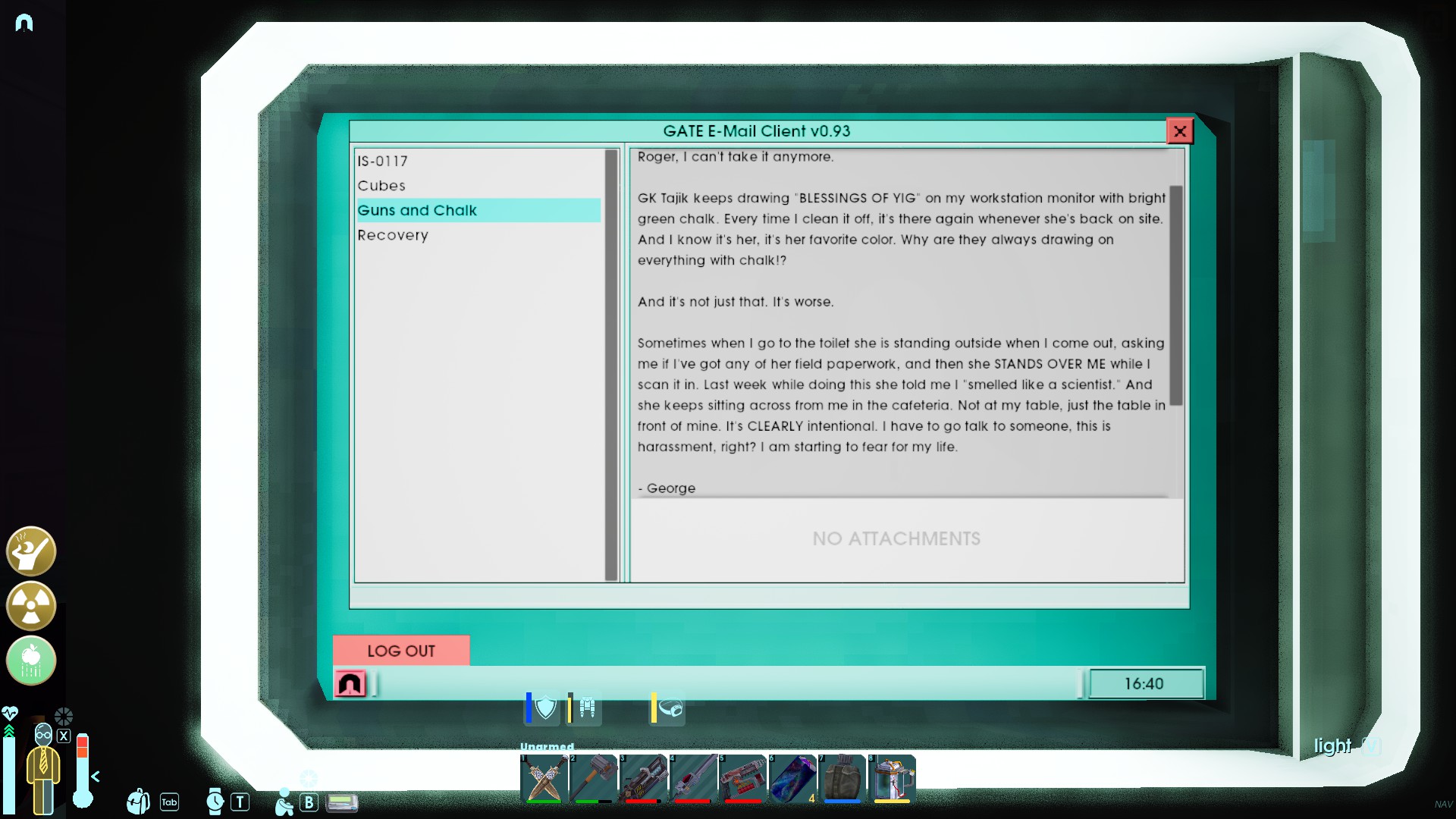1456x819 pixels.
Task: Click the scientist character body figure
Action: pos(43,768)
